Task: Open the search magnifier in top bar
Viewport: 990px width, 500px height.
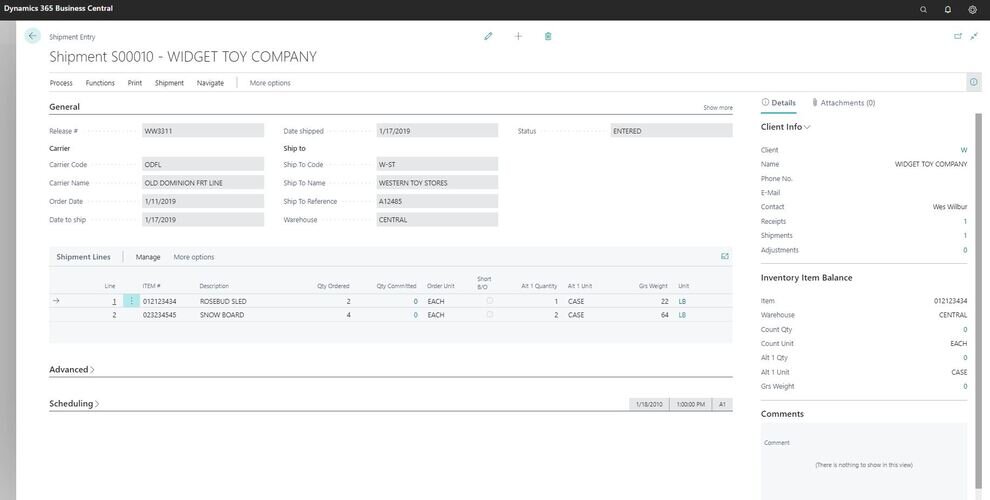Action: [x=923, y=9]
